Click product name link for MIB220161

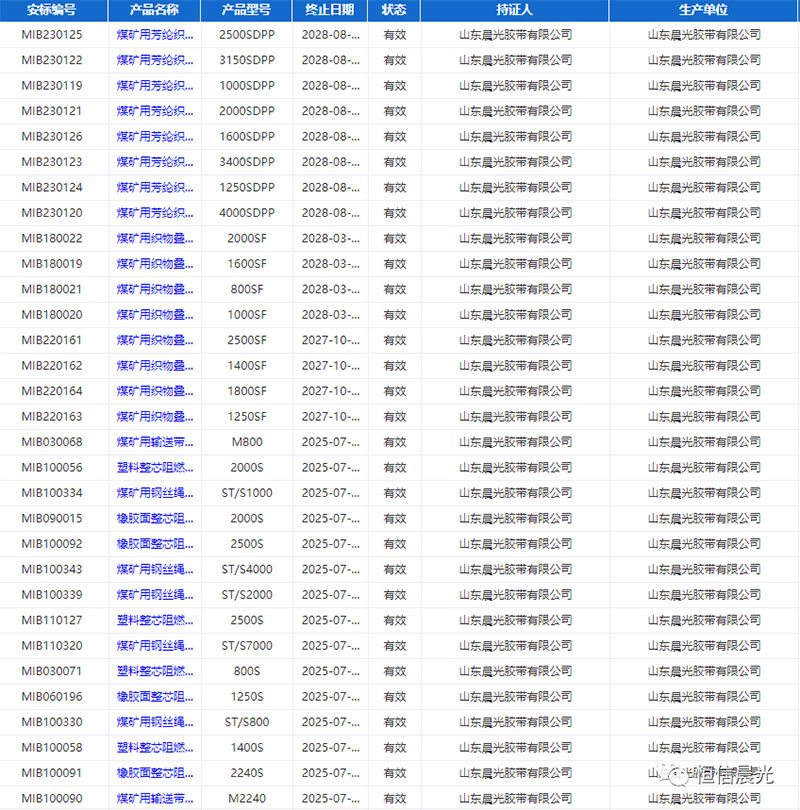pos(154,341)
